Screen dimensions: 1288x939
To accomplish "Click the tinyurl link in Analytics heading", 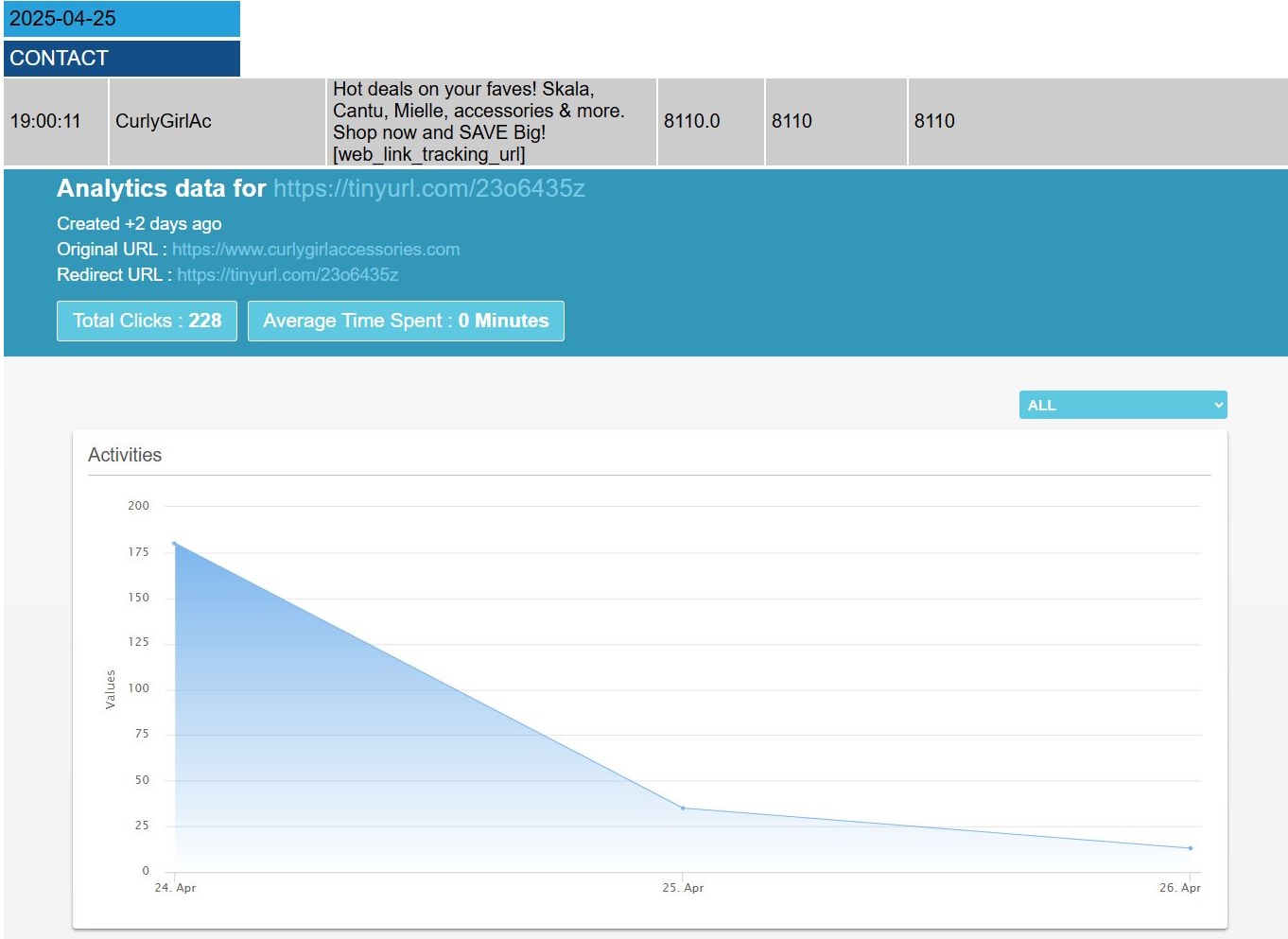I will coord(429,188).
